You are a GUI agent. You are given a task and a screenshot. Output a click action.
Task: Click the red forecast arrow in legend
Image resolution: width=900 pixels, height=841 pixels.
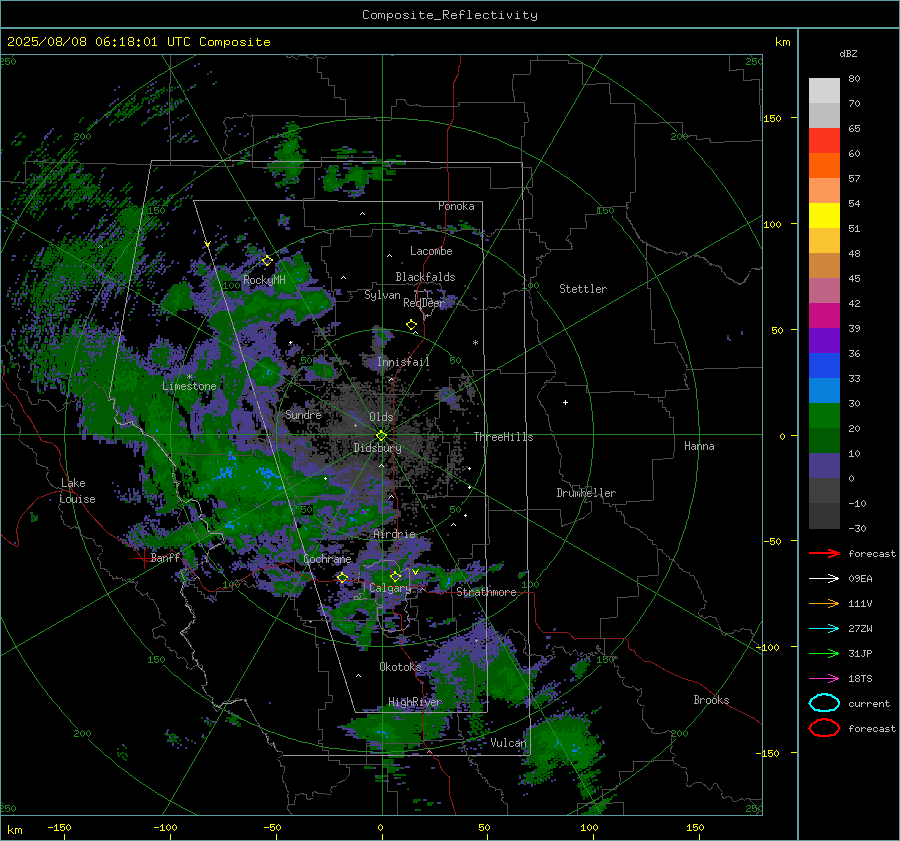point(824,553)
